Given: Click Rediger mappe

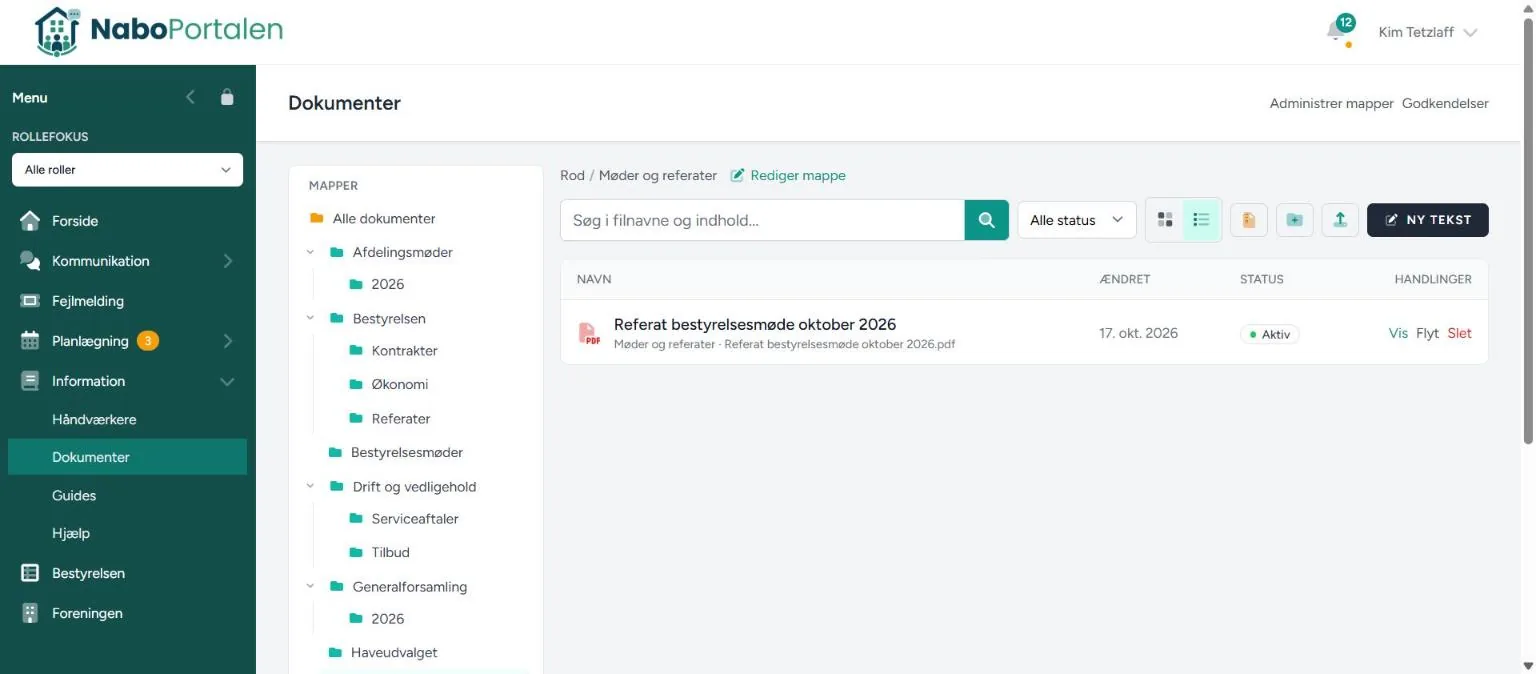Looking at the screenshot, I should coord(788,175).
